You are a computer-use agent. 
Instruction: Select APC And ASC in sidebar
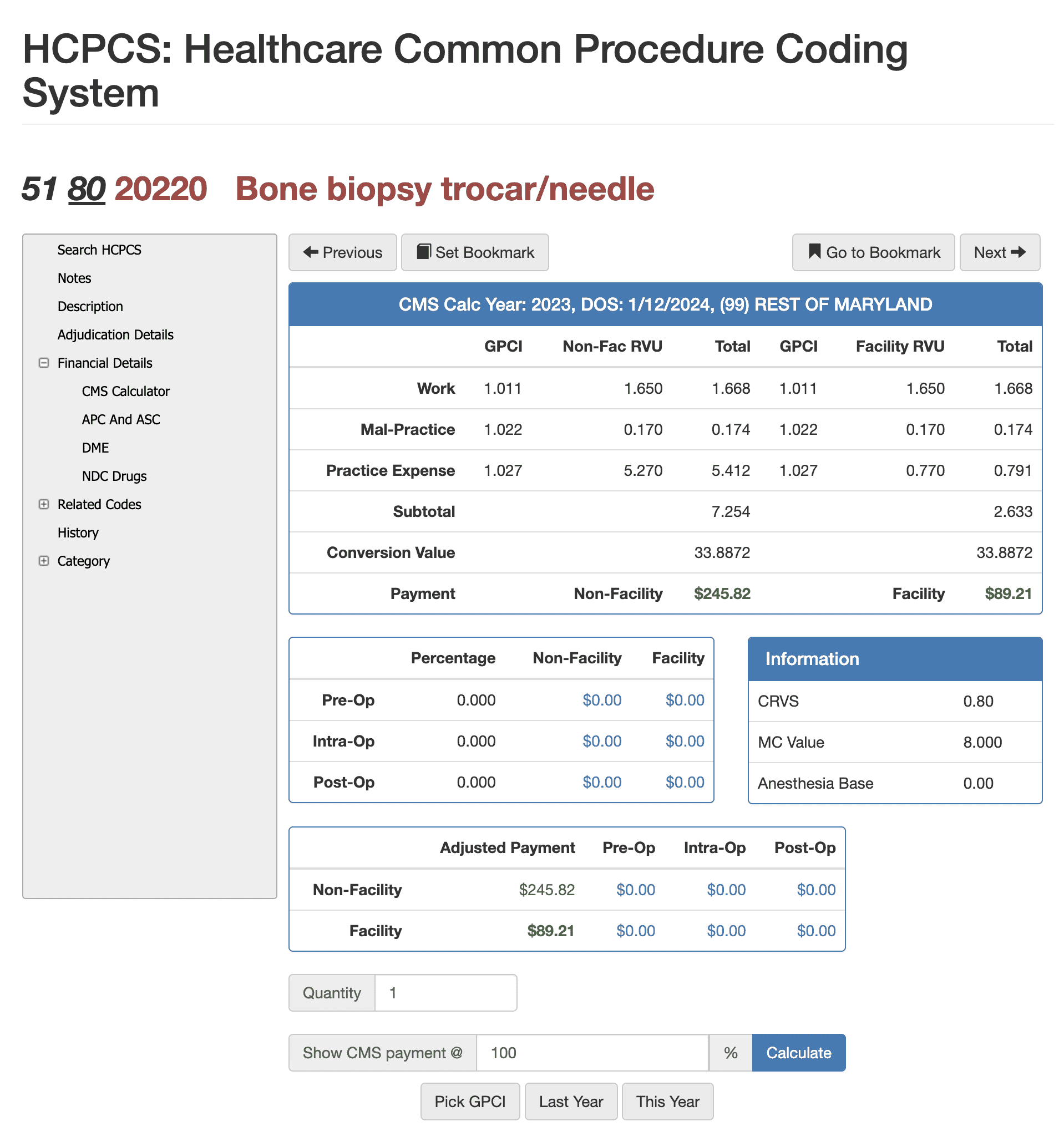point(121,419)
